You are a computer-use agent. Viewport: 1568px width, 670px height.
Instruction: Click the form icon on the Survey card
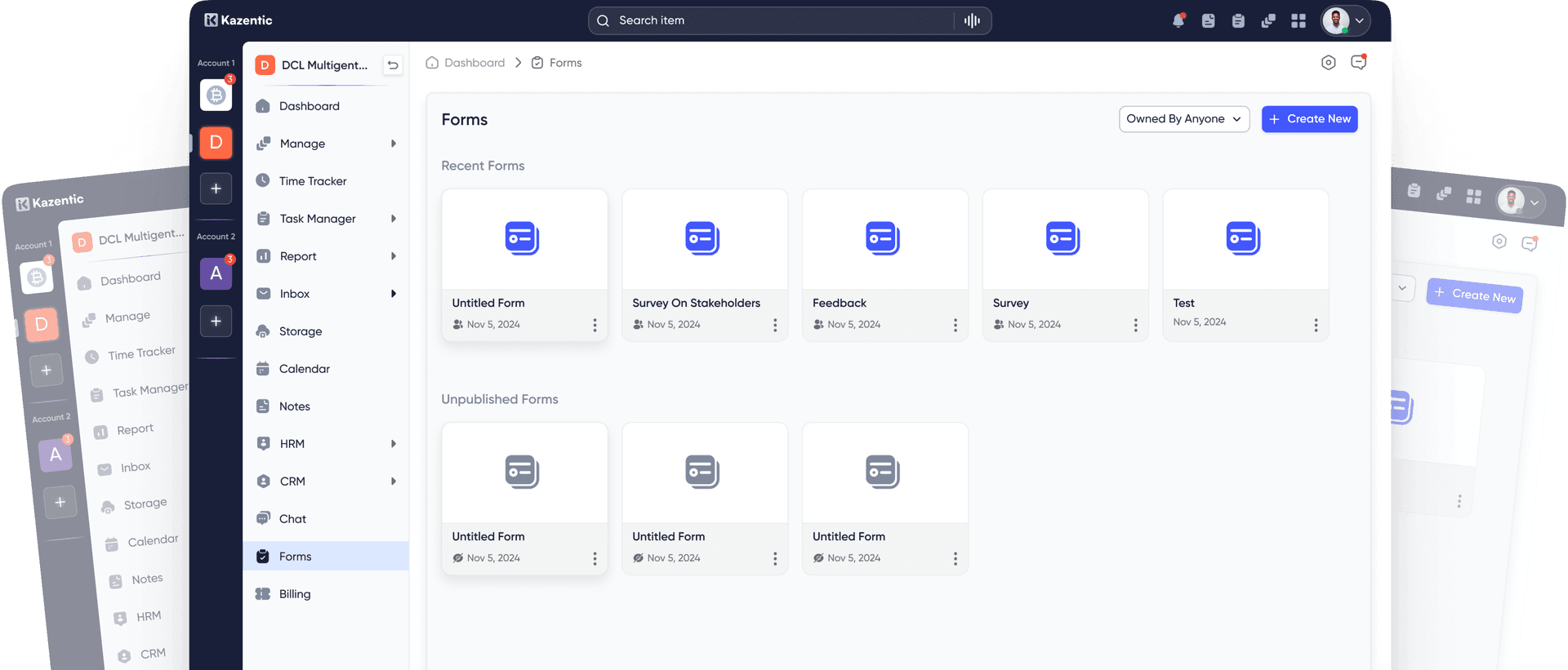pos(1063,238)
